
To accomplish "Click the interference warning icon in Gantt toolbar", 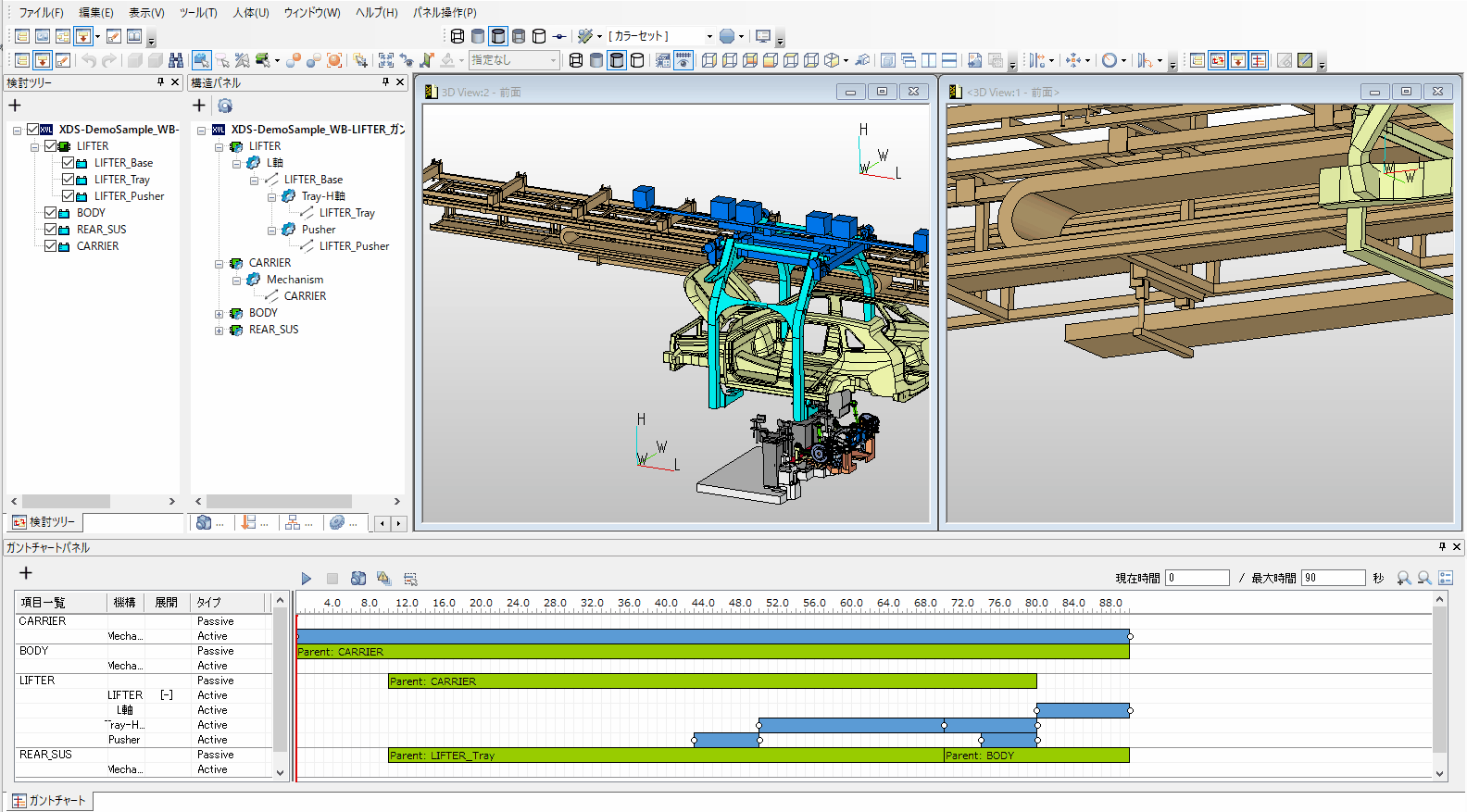I will [x=383, y=579].
